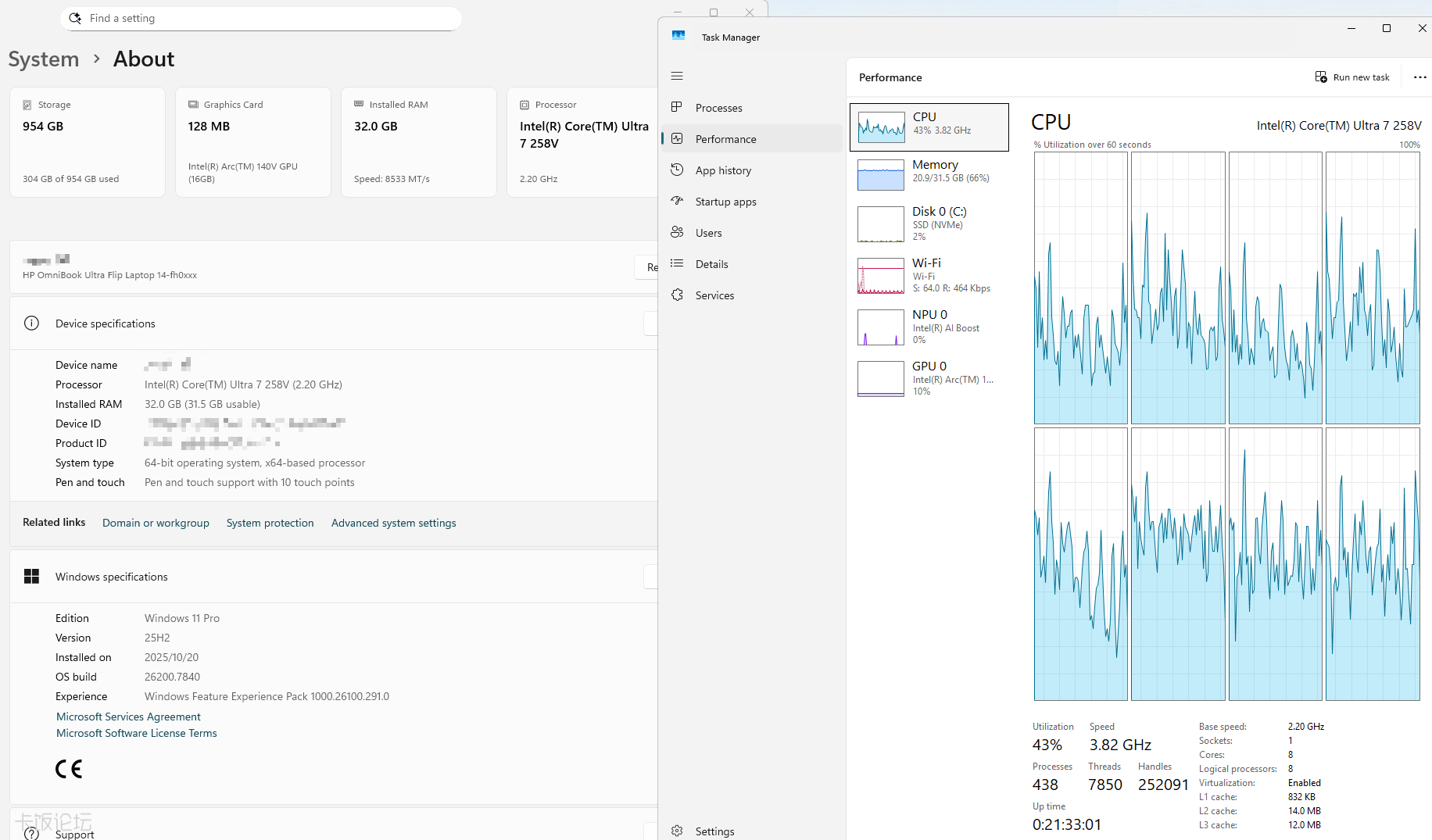The image size is (1432, 840).
Task: Open the Processes page icon
Action: (678, 108)
